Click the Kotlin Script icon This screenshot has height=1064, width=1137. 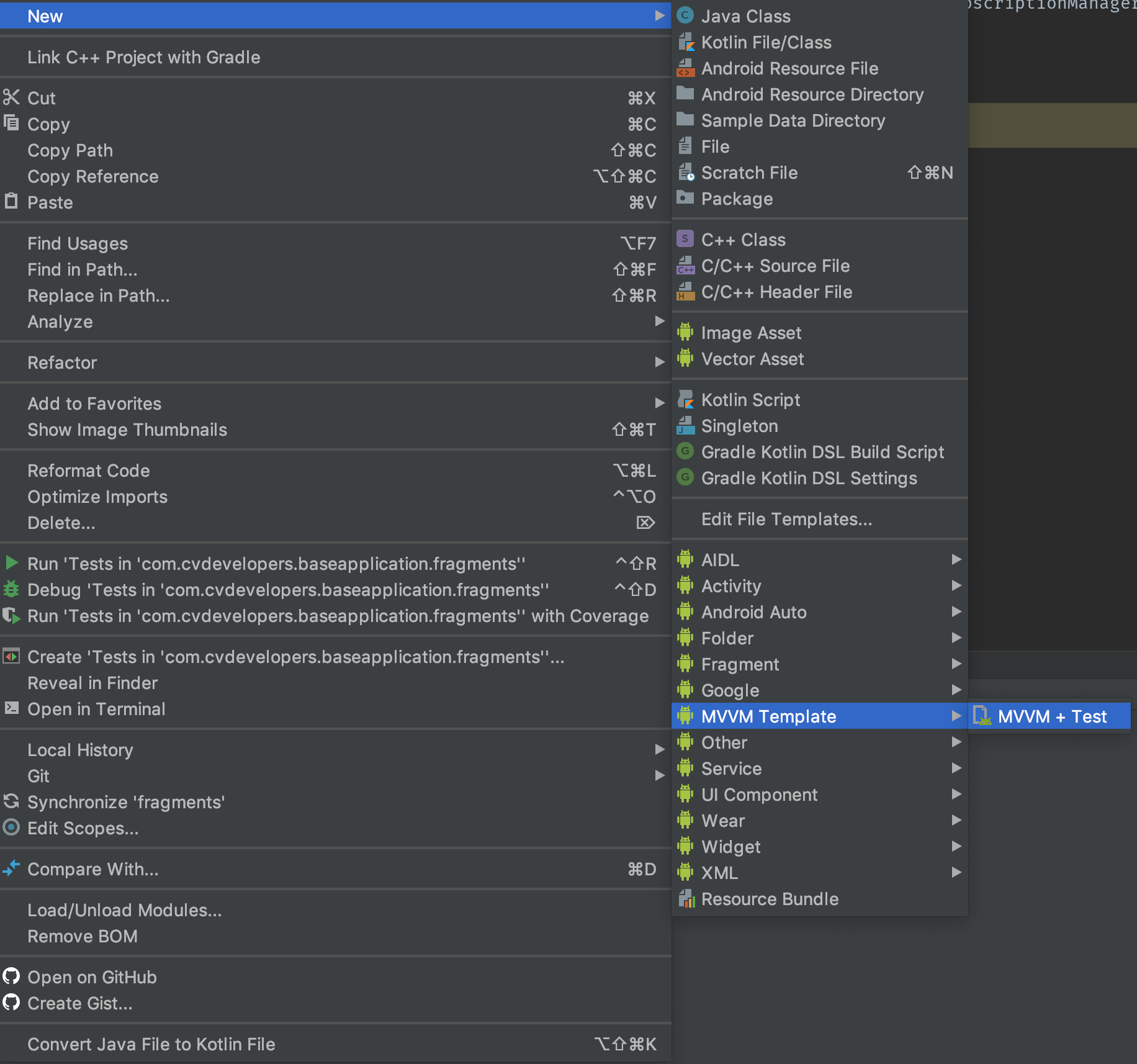pos(685,399)
